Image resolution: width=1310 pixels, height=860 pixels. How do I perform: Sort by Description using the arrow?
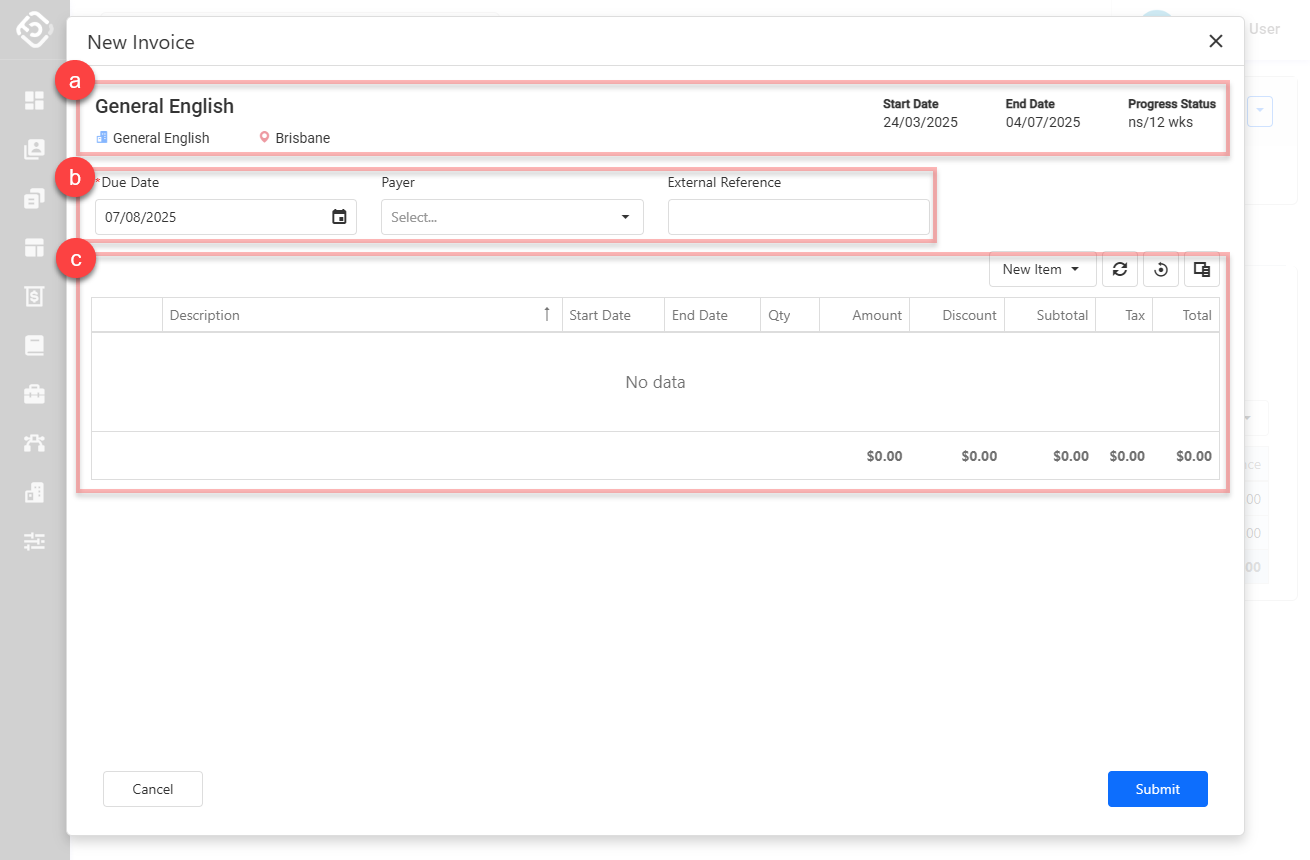tap(546, 314)
